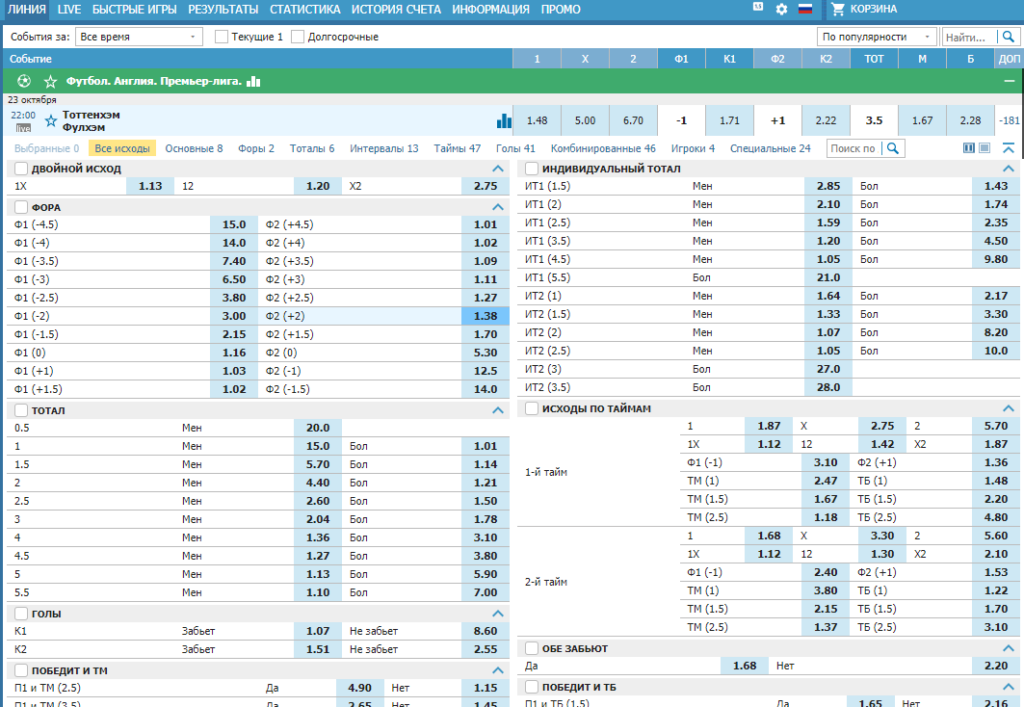
Task: Open the shopping cart icon next to Корзина
Action: [x=838, y=9]
